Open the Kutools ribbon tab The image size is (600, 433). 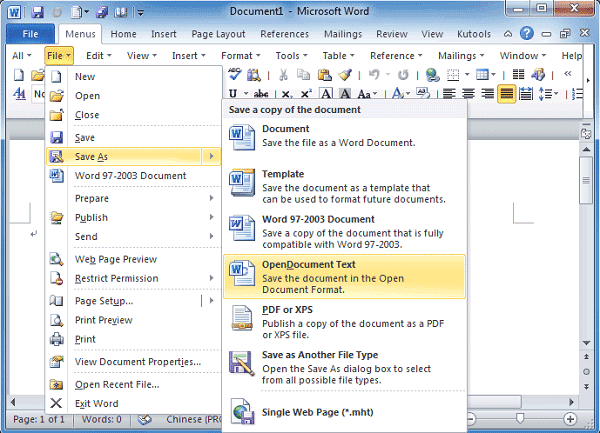[x=474, y=34]
